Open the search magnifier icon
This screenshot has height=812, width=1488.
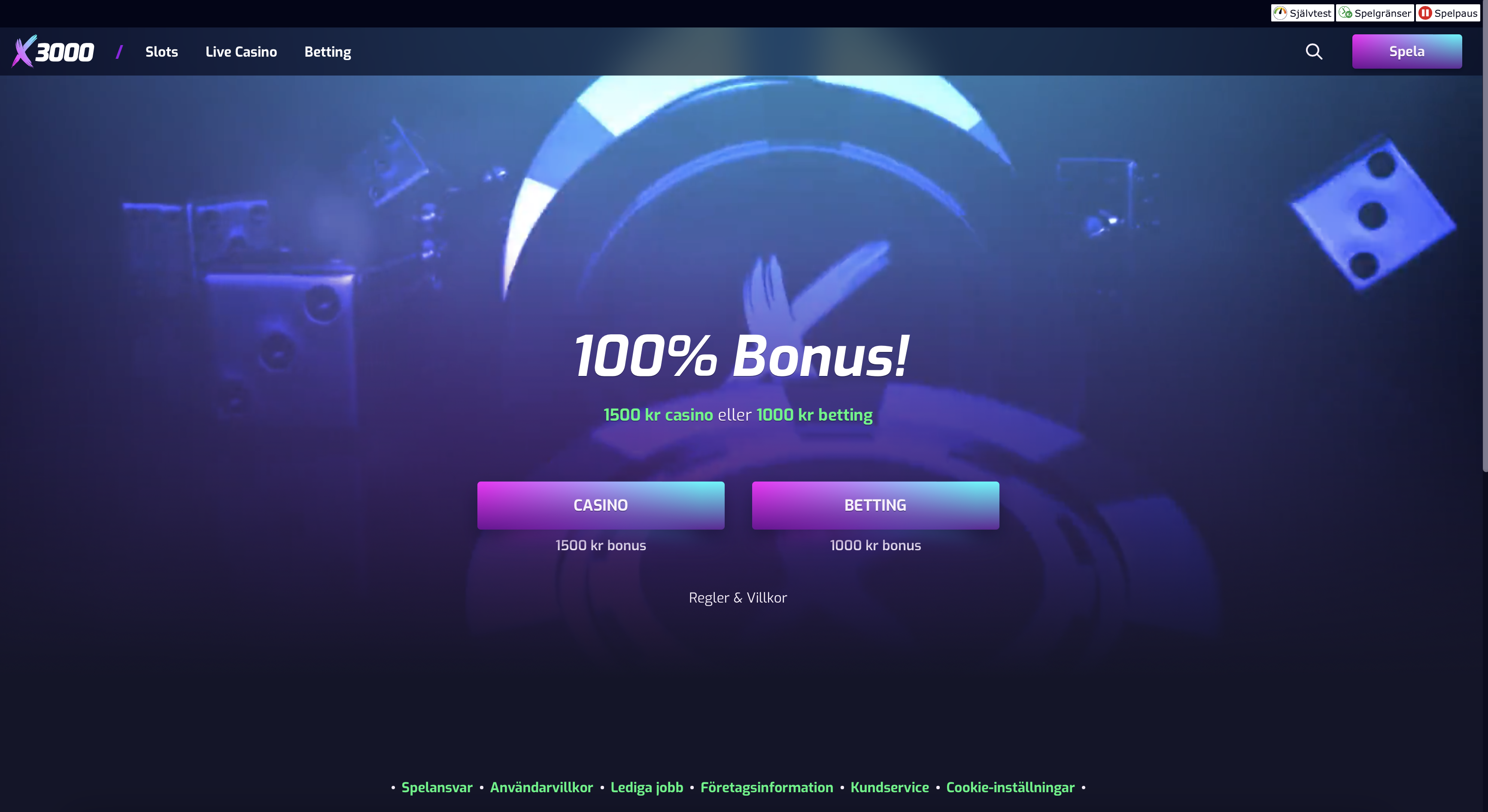coord(1314,52)
